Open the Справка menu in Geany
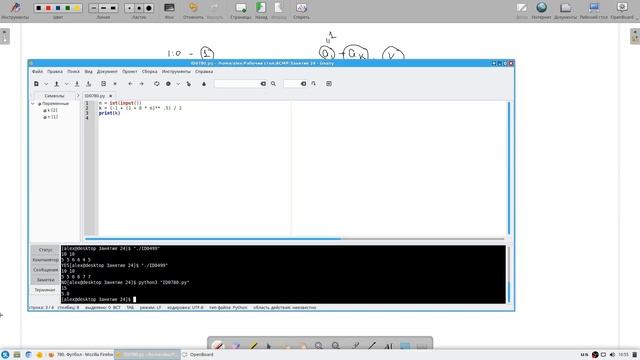Image resolution: width=640 pixels, height=360 pixels. pyautogui.click(x=204, y=71)
